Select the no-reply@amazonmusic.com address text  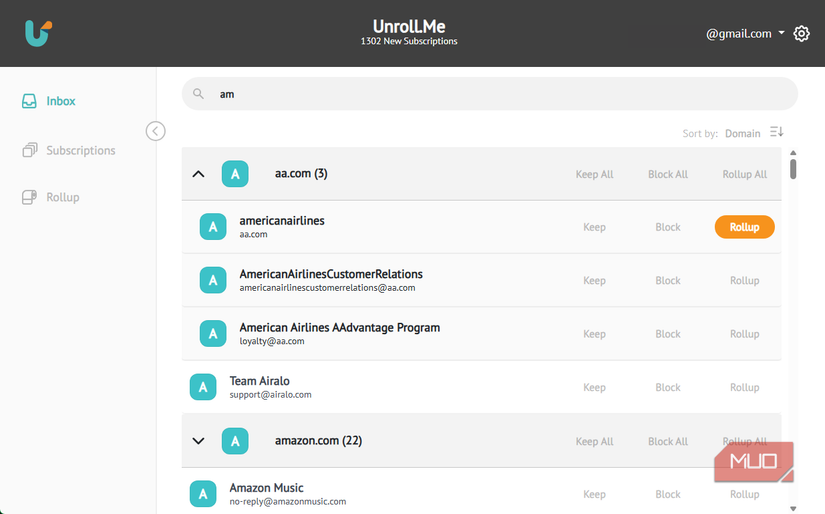tap(288, 502)
